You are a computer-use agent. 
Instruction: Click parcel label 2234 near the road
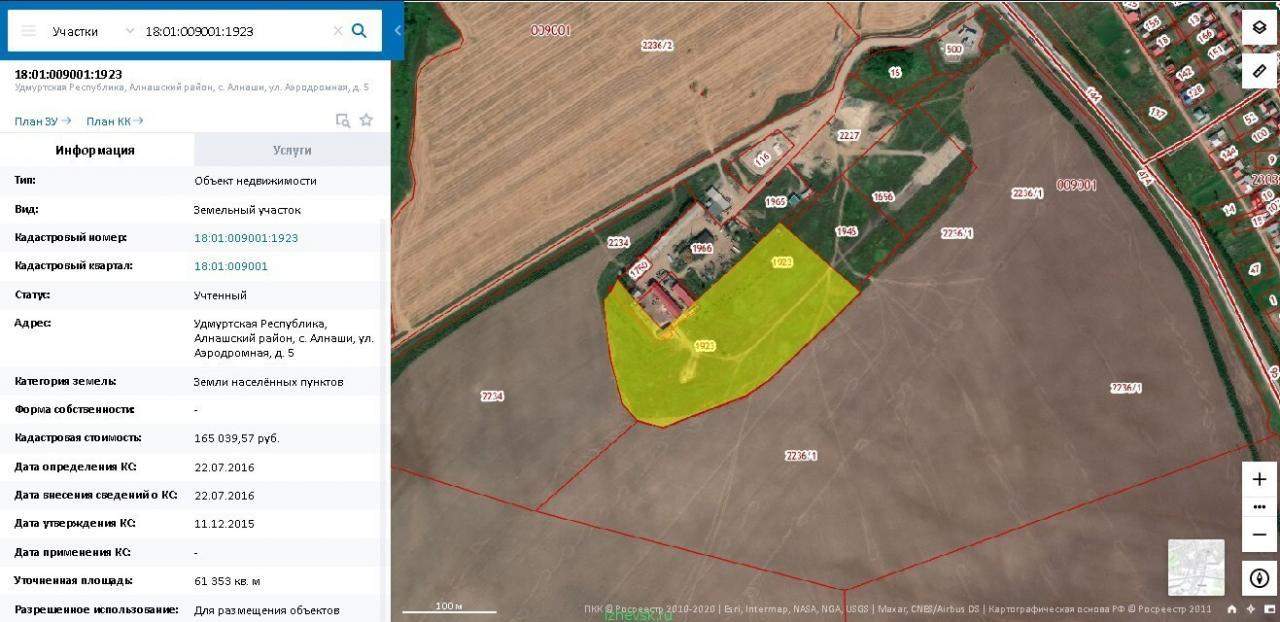[619, 242]
